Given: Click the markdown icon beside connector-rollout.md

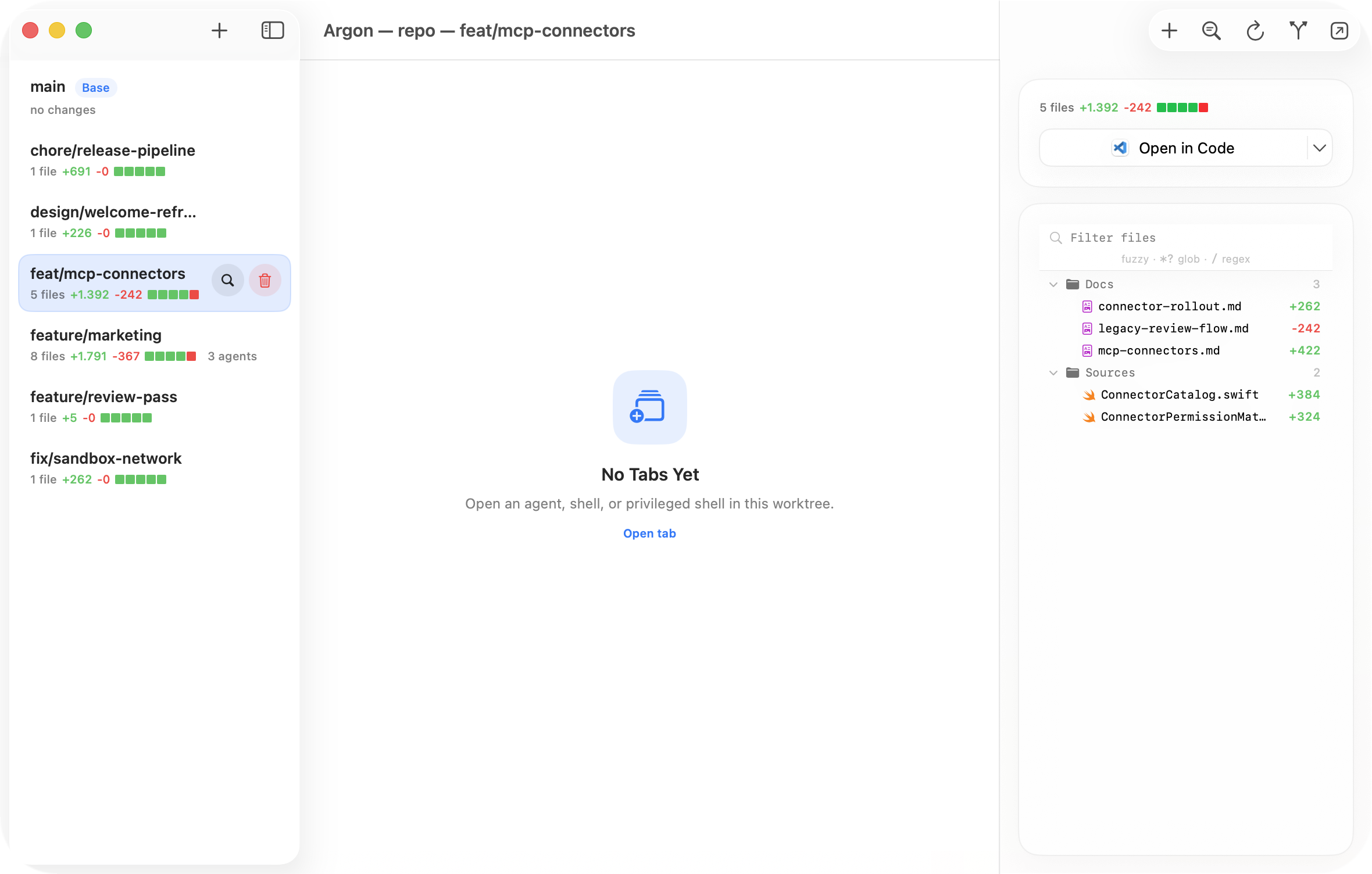Looking at the screenshot, I should [1088, 306].
